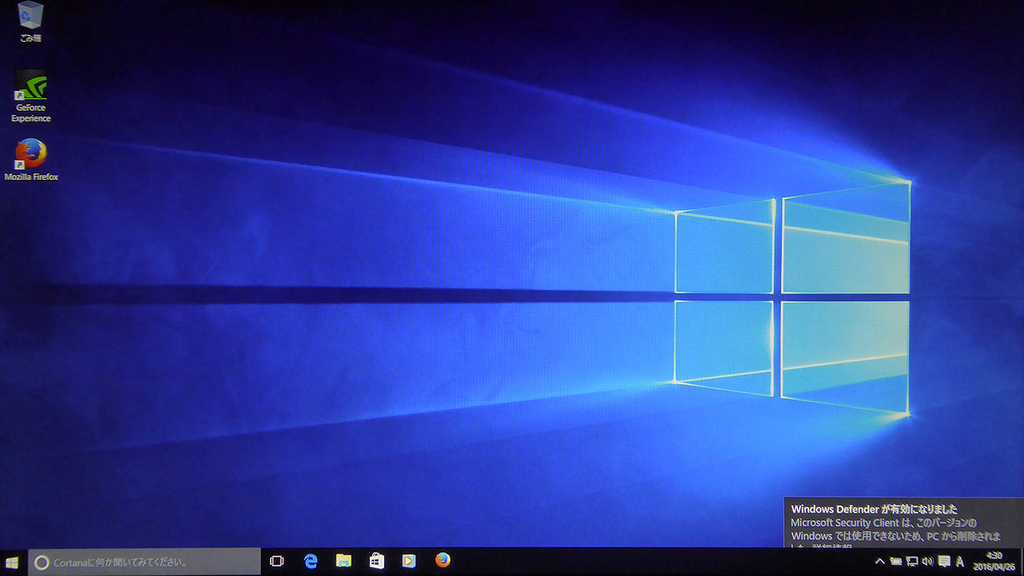Open File Explorer from the taskbar

pyautogui.click(x=343, y=561)
